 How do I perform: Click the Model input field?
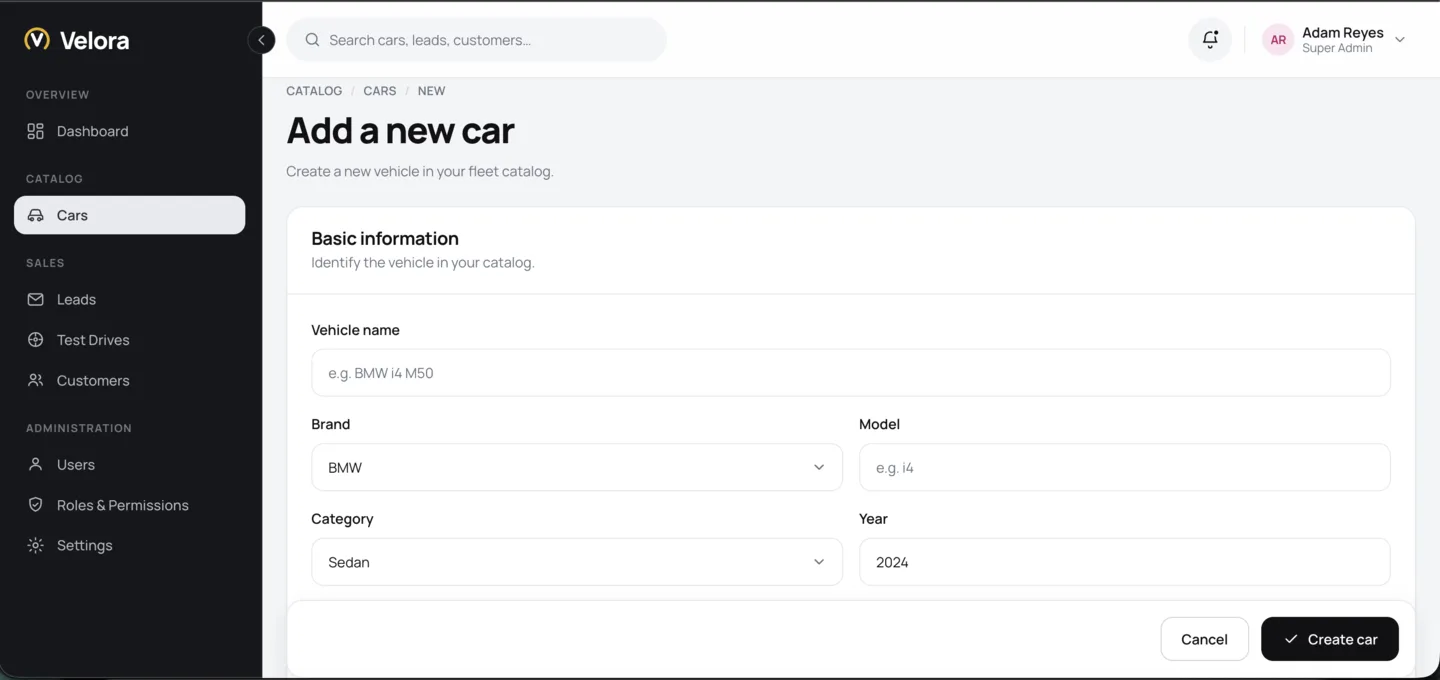point(1125,467)
